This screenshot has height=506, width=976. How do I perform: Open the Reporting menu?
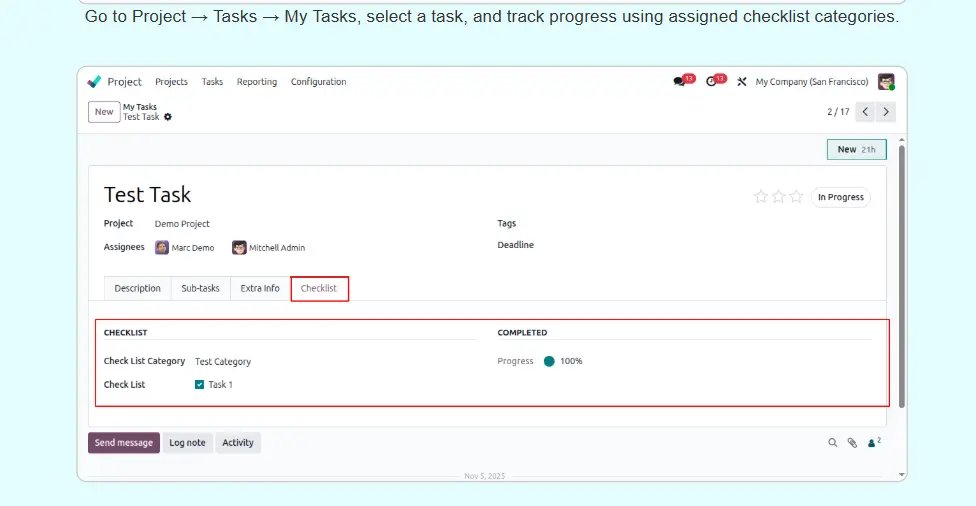[257, 82]
